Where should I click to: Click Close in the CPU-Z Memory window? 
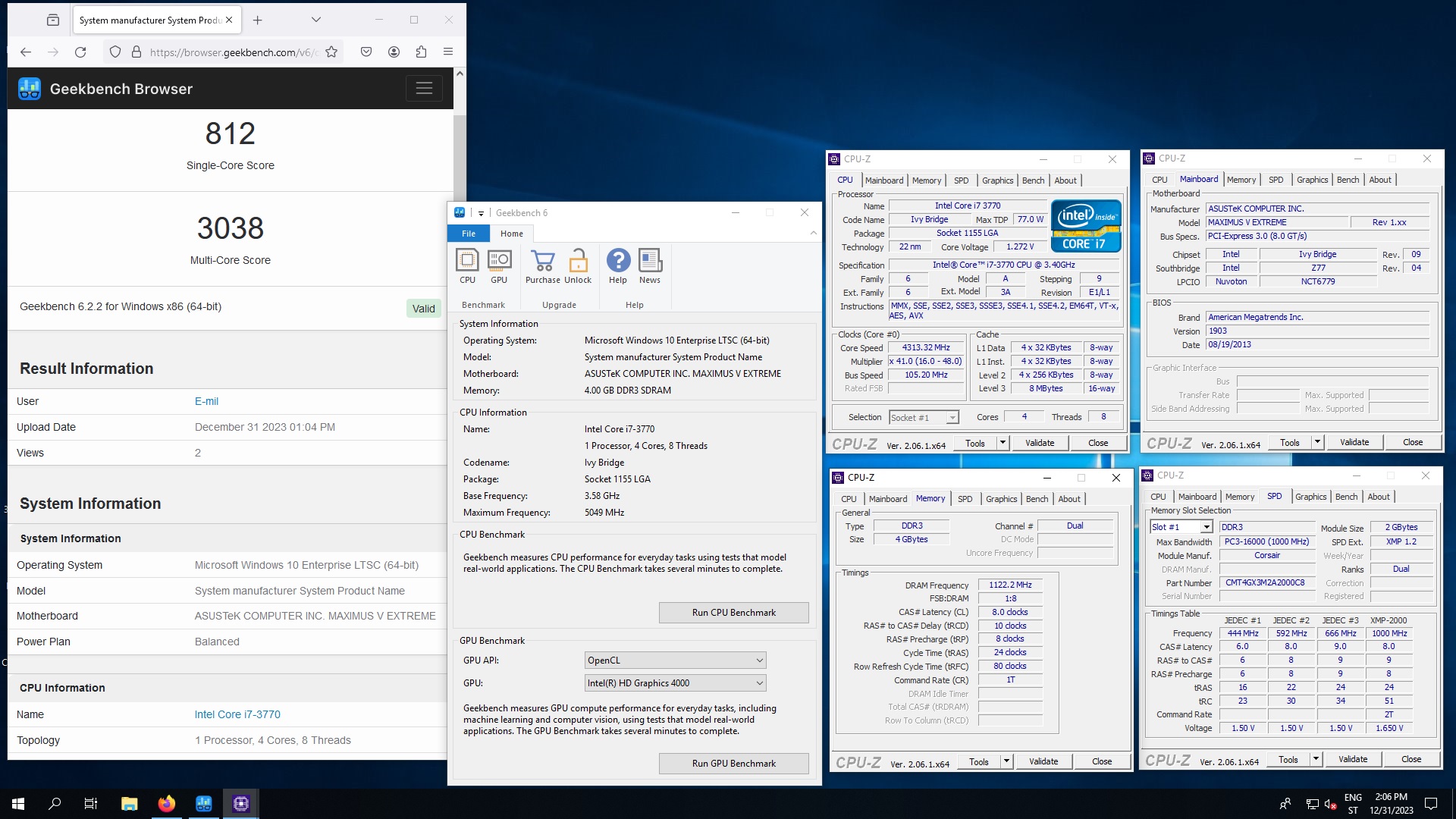(1102, 761)
